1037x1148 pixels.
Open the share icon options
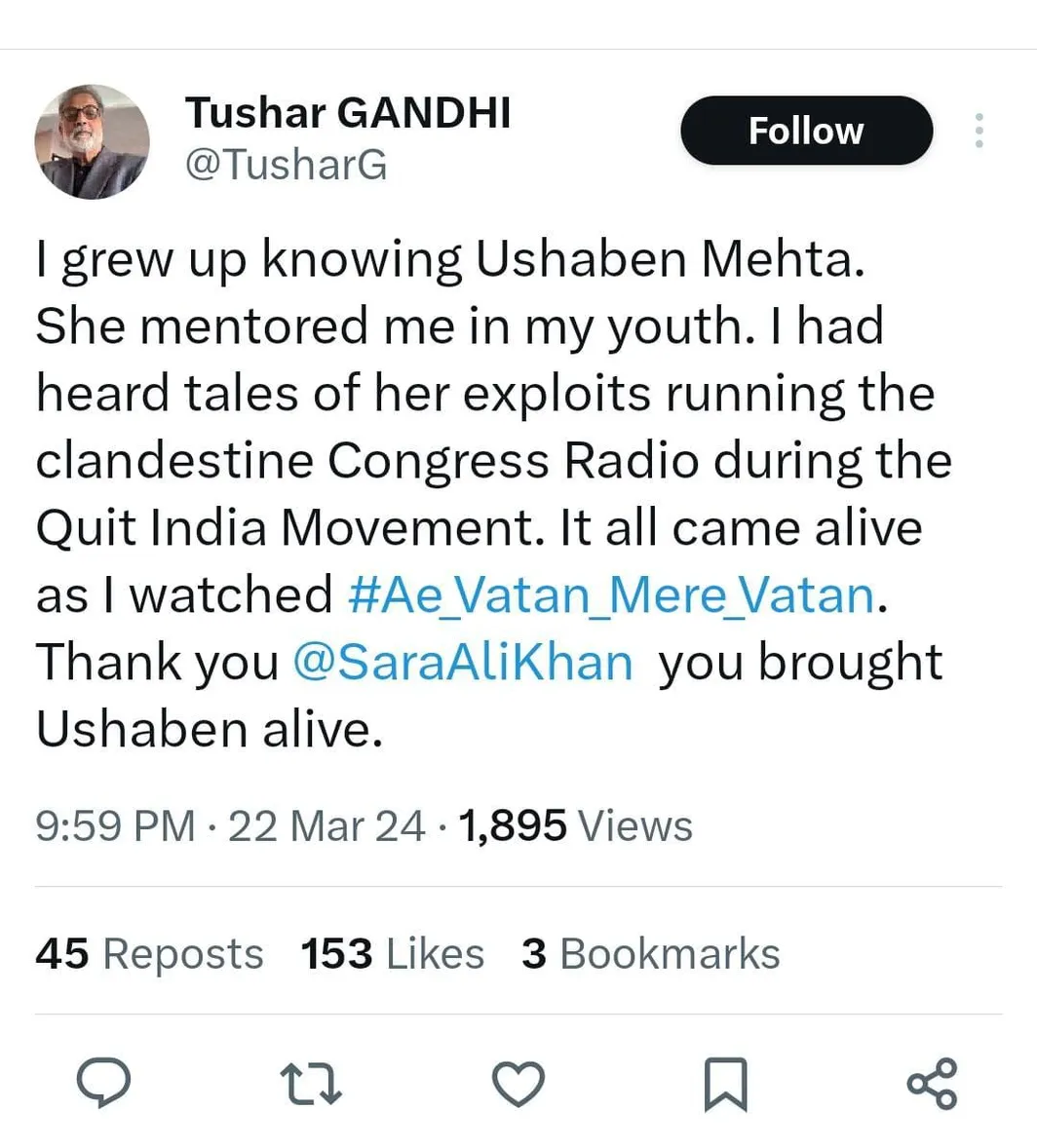pos(932,1084)
